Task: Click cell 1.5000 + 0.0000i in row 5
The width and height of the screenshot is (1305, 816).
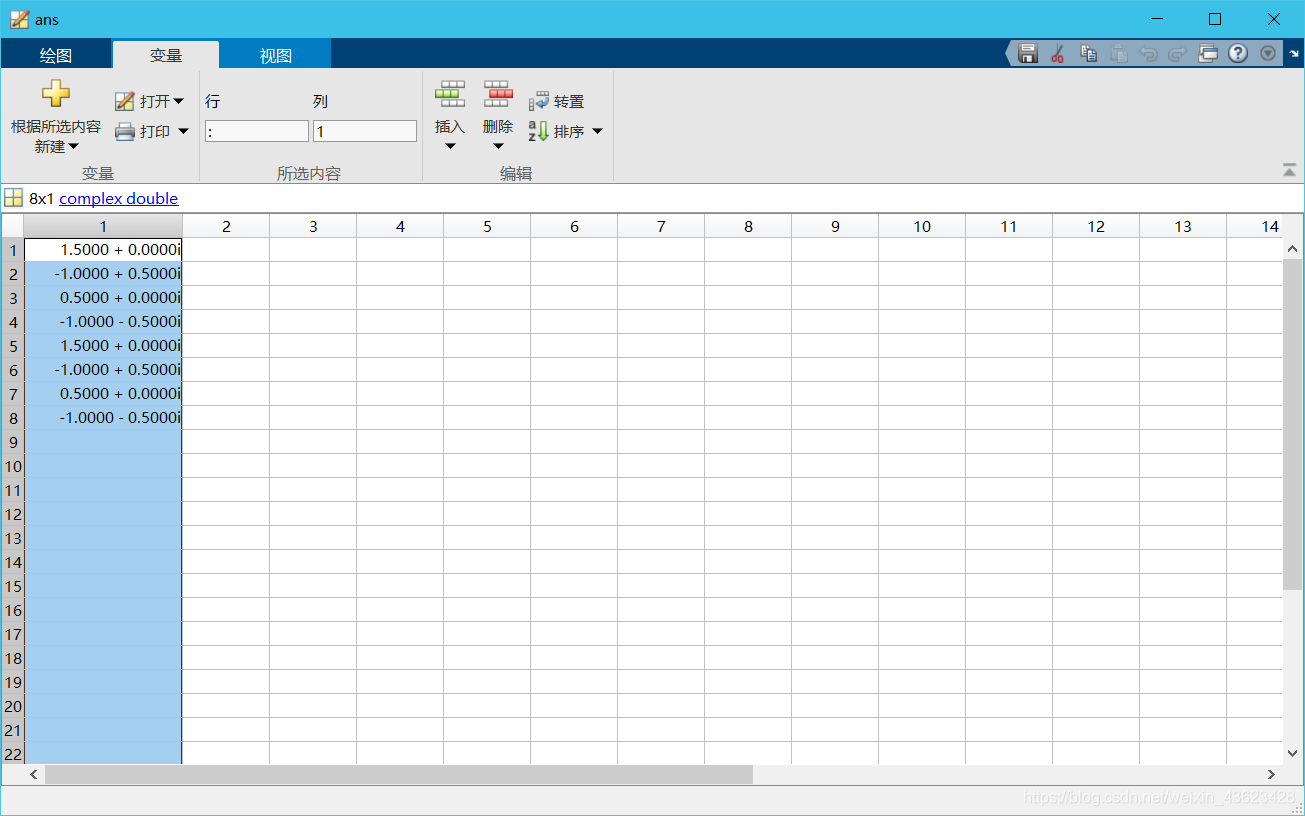Action: point(103,346)
